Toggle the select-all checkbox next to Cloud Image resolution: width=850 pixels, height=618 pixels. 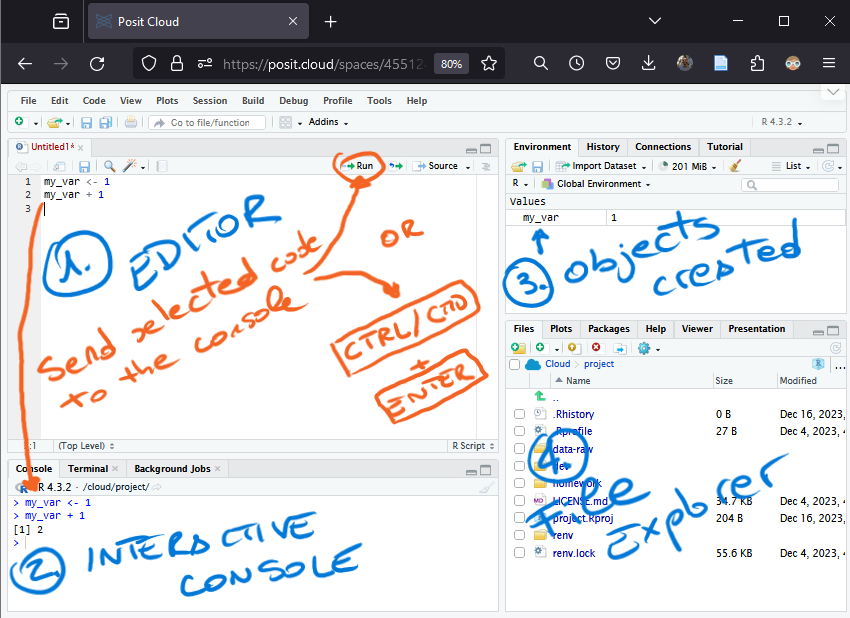(x=514, y=364)
